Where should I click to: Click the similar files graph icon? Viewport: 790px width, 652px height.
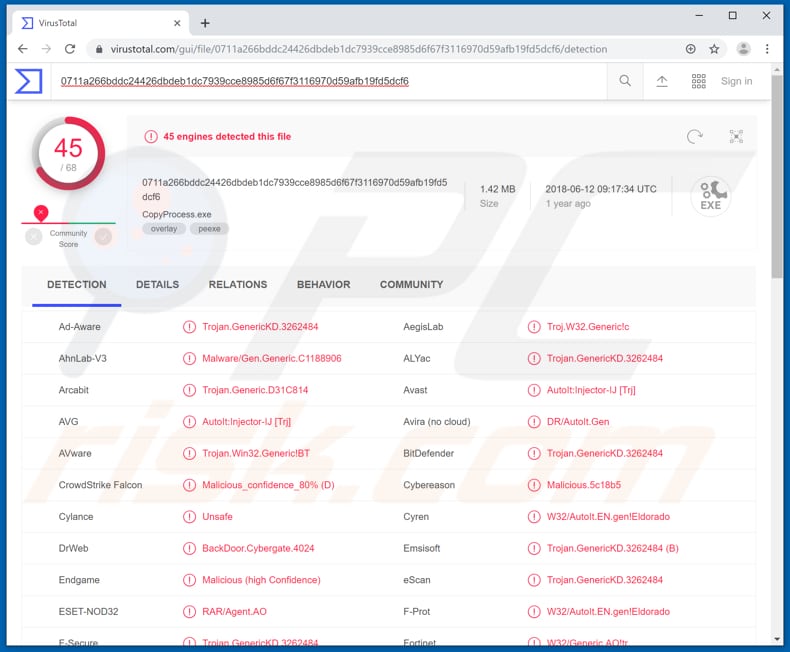[736, 137]
